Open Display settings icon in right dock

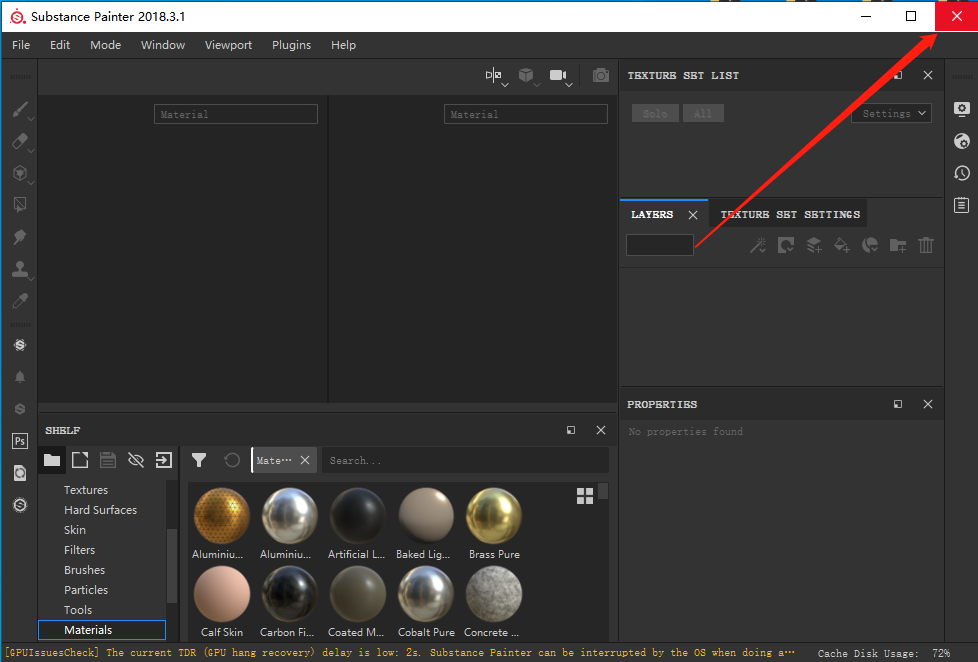tap(962, 109)
